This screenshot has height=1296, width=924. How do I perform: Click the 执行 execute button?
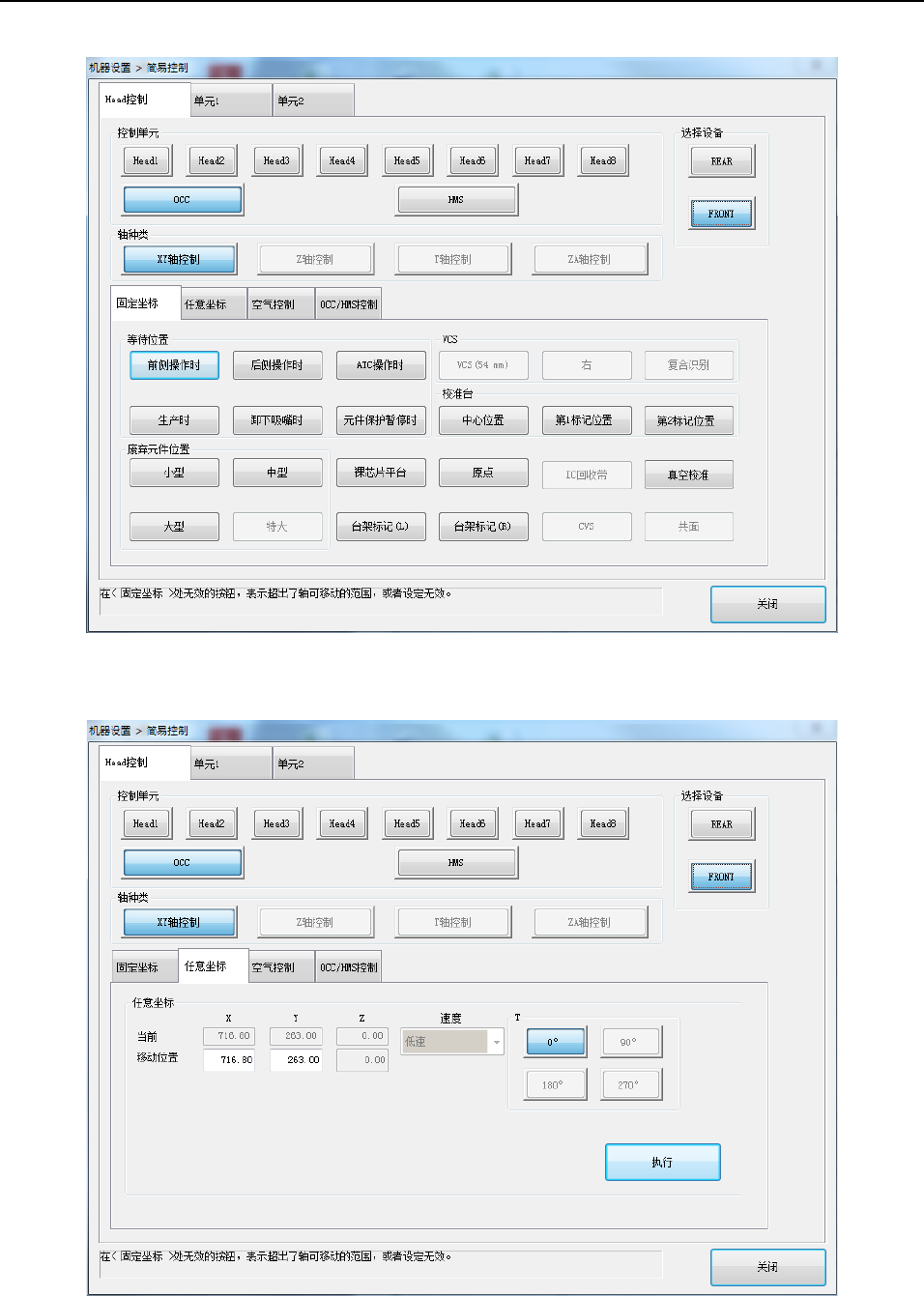663,1163
